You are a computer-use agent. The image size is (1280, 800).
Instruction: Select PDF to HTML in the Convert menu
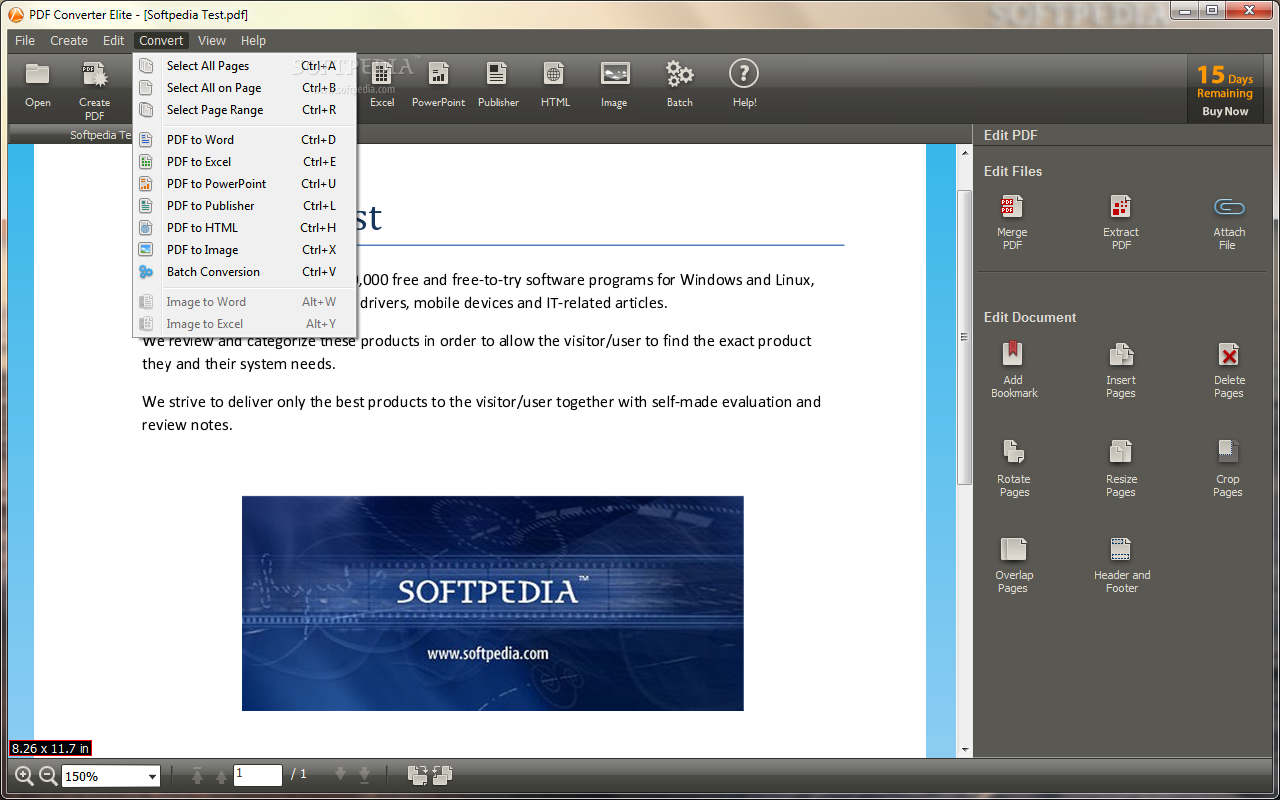click(x=245, y=228)
